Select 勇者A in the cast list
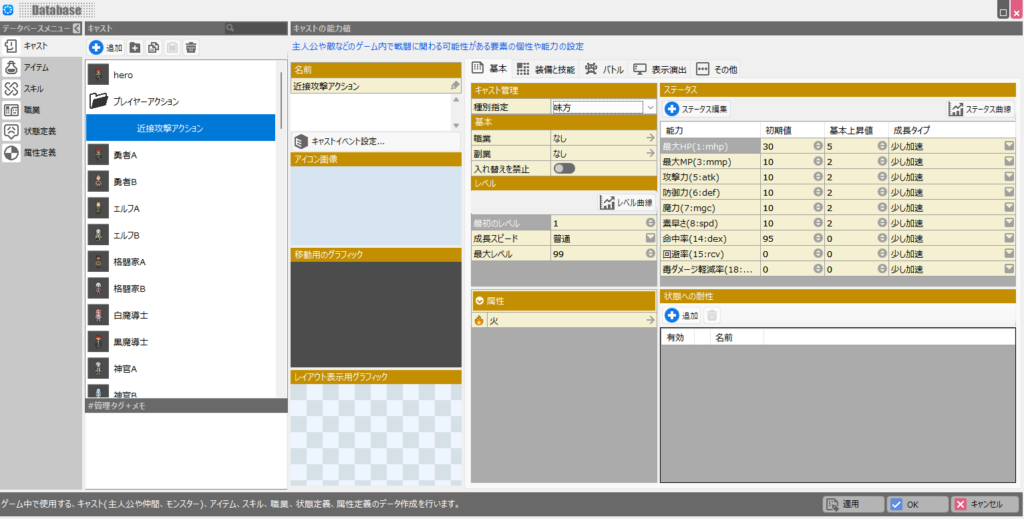The image size is (1024, 519). 125,154
